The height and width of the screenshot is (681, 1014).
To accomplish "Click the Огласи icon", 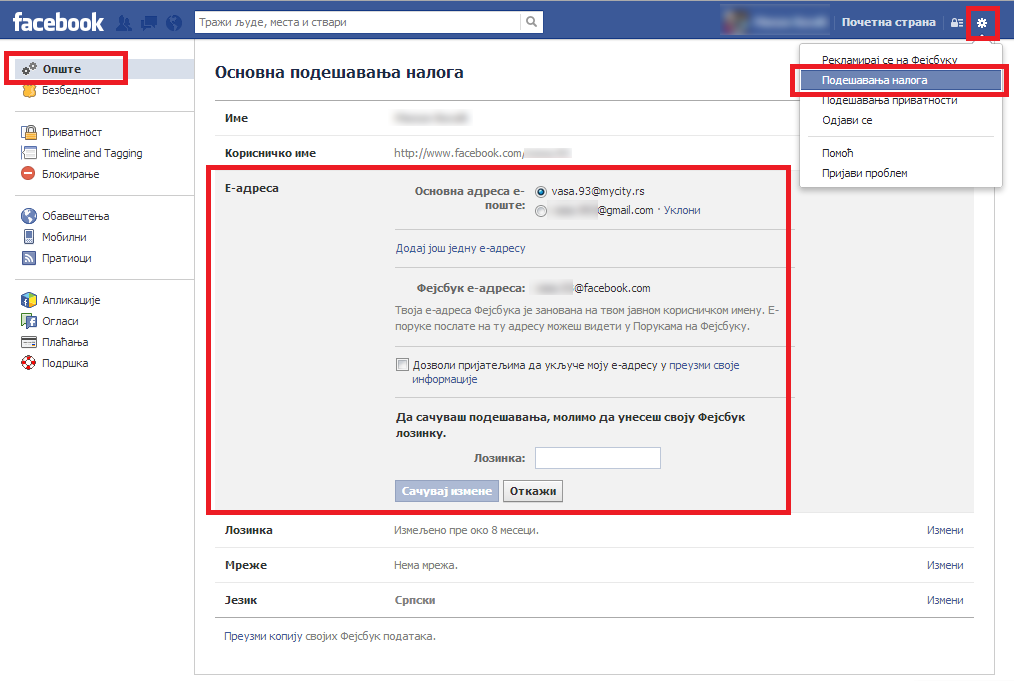I will pyautogui.click(x=29, y=321).
